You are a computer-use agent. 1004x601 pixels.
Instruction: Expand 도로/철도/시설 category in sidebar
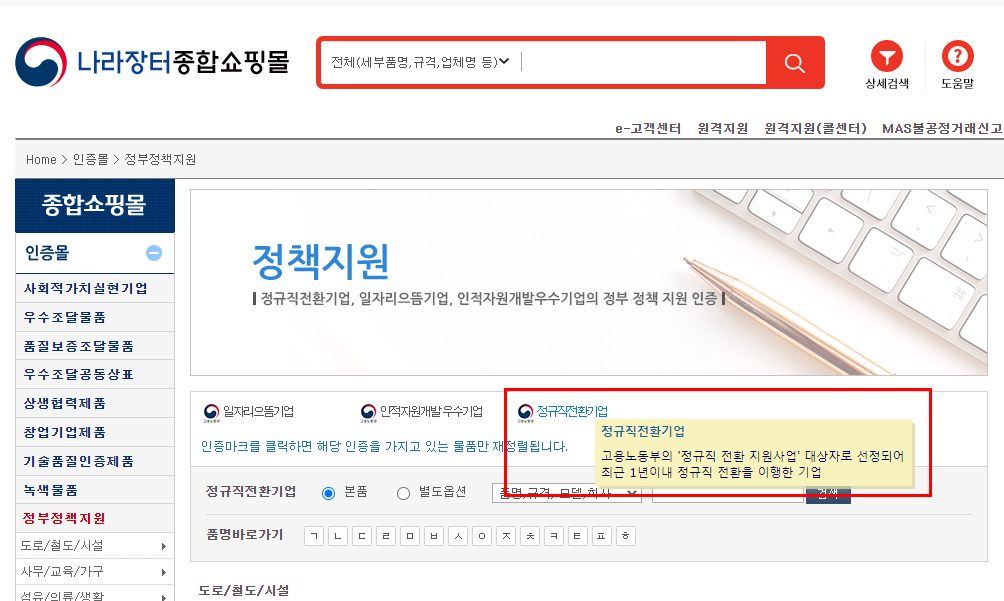coord(95,546)
